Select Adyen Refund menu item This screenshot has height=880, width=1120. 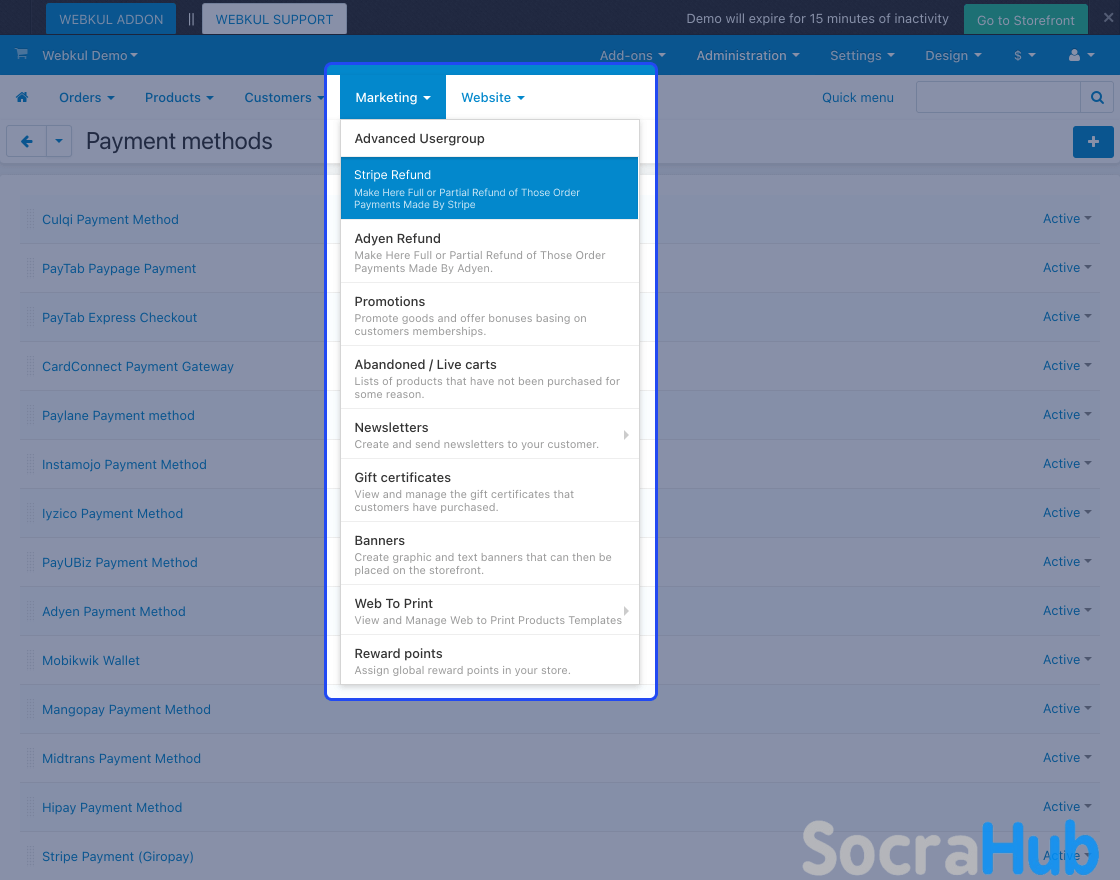pyautogui.click(x=489, y=252)
